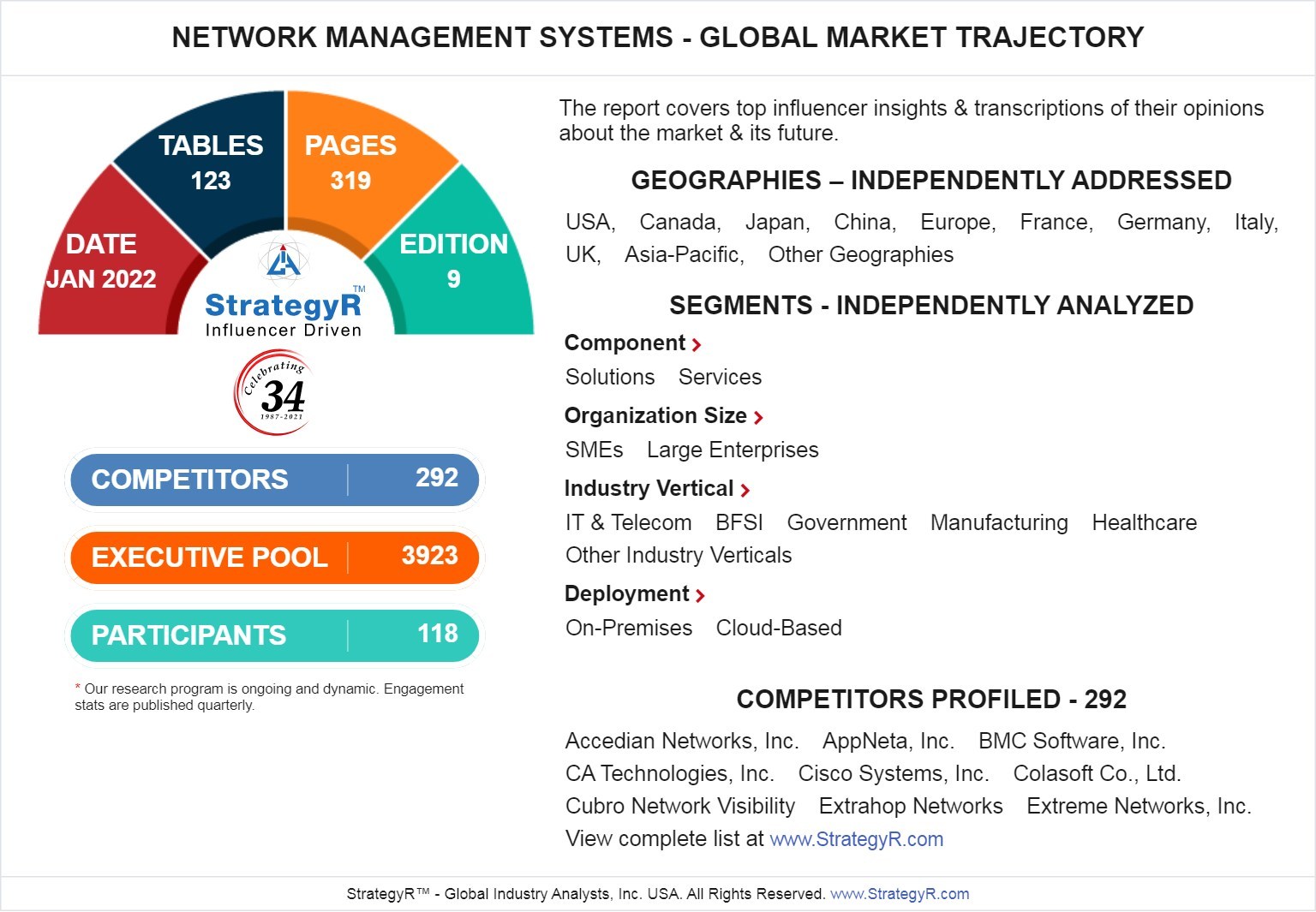This screenshot has height=912, width=1316.
Task: Expand the Organization Size chevron
Action: tap(758, 418)
